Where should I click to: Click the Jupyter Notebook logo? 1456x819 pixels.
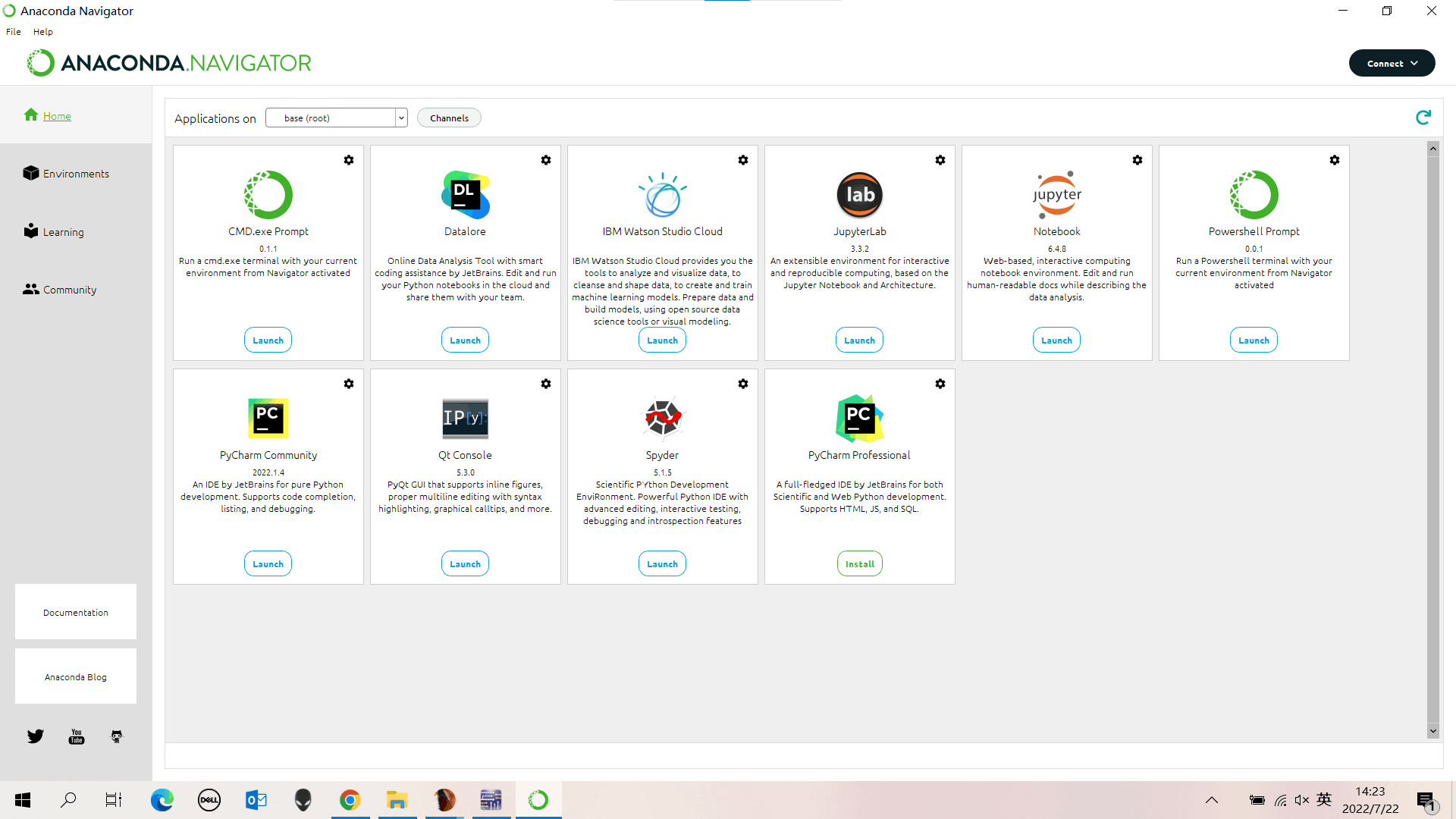pos(1056,195)
